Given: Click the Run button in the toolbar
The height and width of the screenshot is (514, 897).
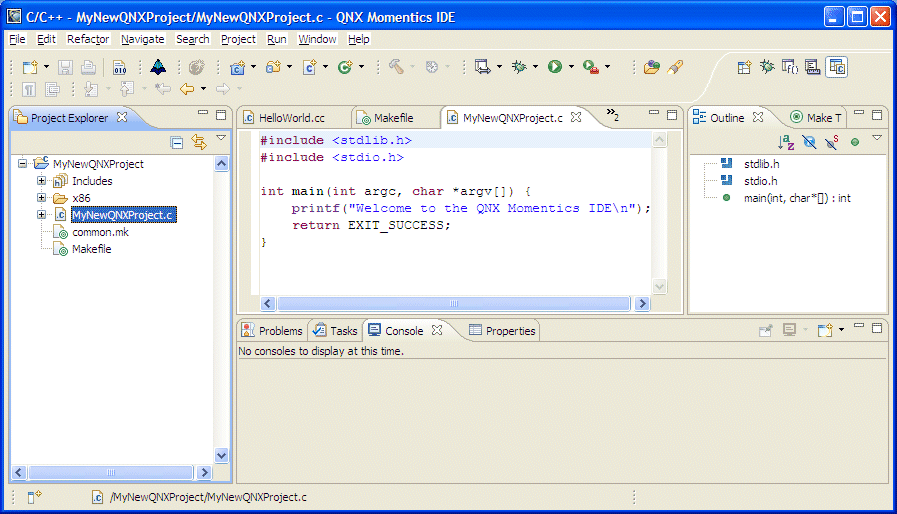Looking at the screenshot, I should (x=554, y=67).
